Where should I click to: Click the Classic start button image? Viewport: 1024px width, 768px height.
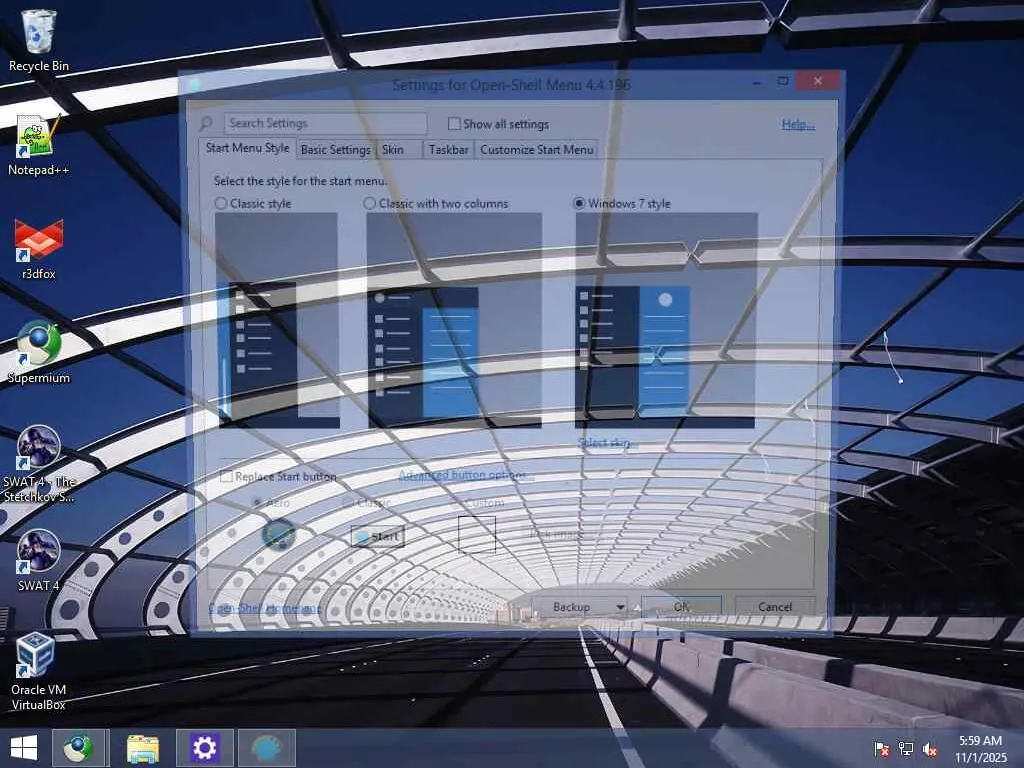pos(378,537)
